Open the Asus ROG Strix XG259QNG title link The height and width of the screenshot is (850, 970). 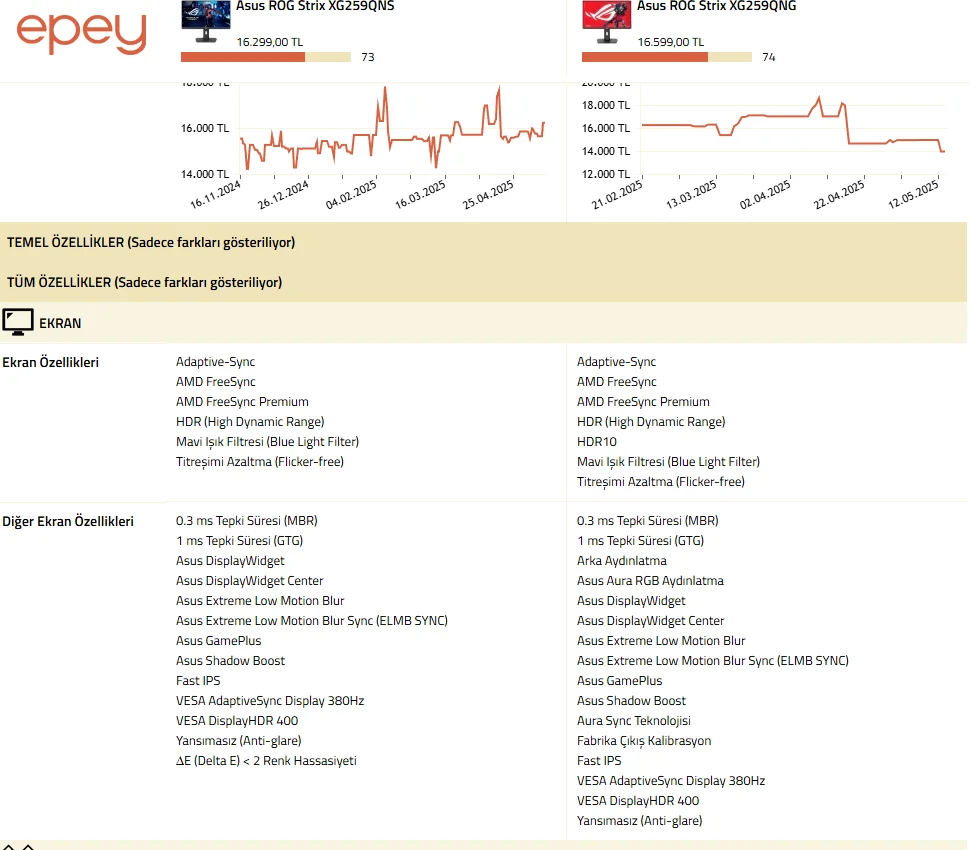(716, 6)
